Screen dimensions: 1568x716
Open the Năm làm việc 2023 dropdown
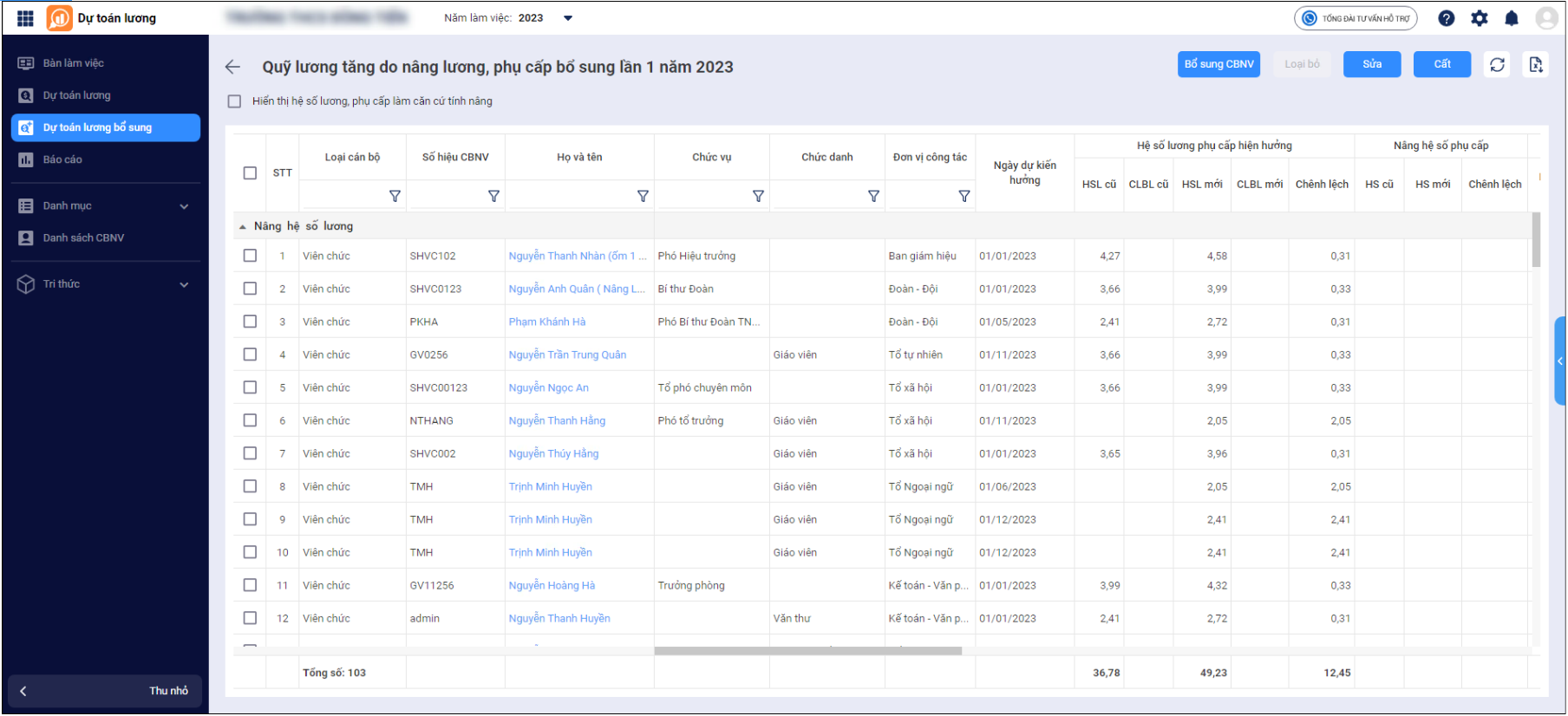[x=568, y=18]
